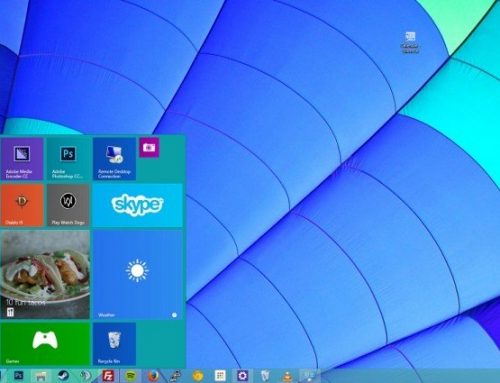Open the Play Watch Dogs tile
The height and width of the screenshot is (383, 500).
coord(68,205)
